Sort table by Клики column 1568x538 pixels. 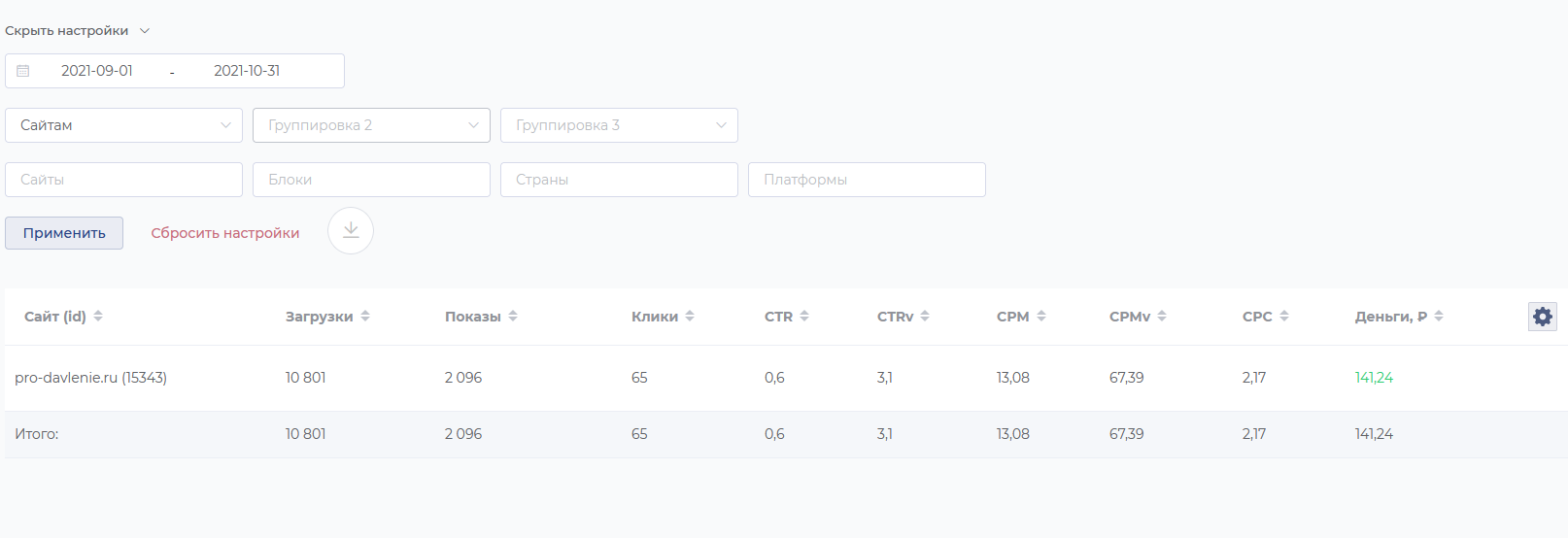690,317
